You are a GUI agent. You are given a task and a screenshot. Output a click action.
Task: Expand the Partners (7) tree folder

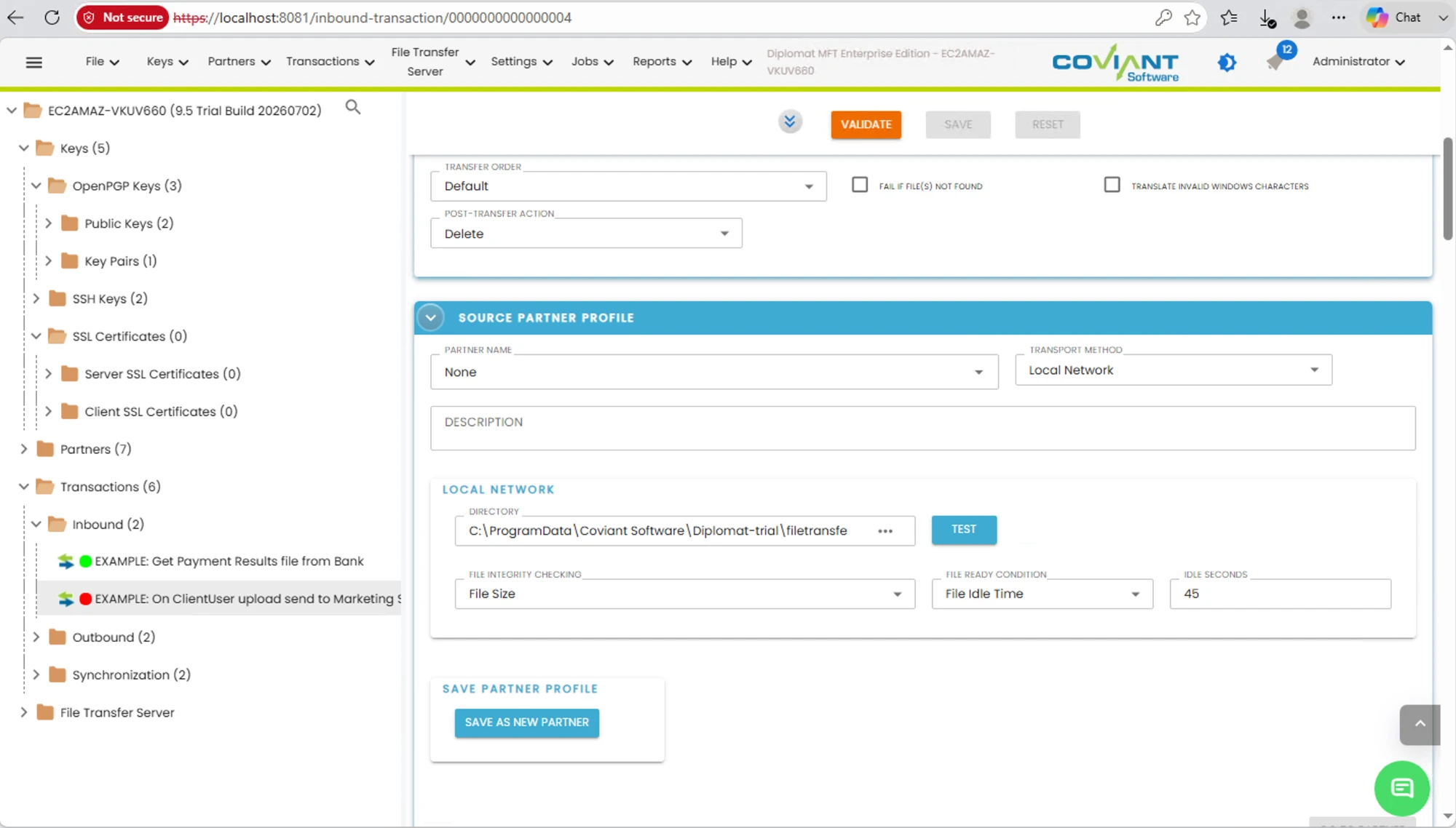[23, 449]
